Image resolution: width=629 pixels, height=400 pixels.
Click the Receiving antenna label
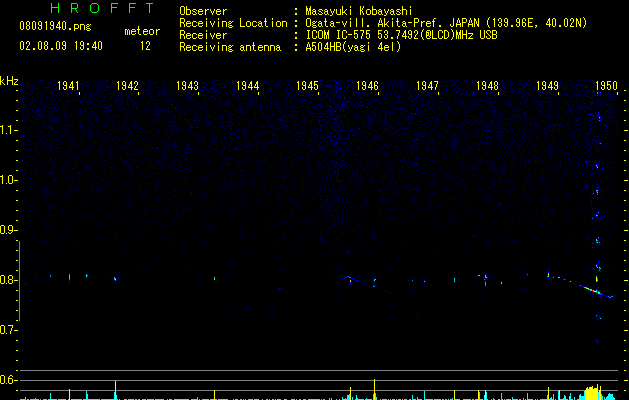(x=230, y=47)
